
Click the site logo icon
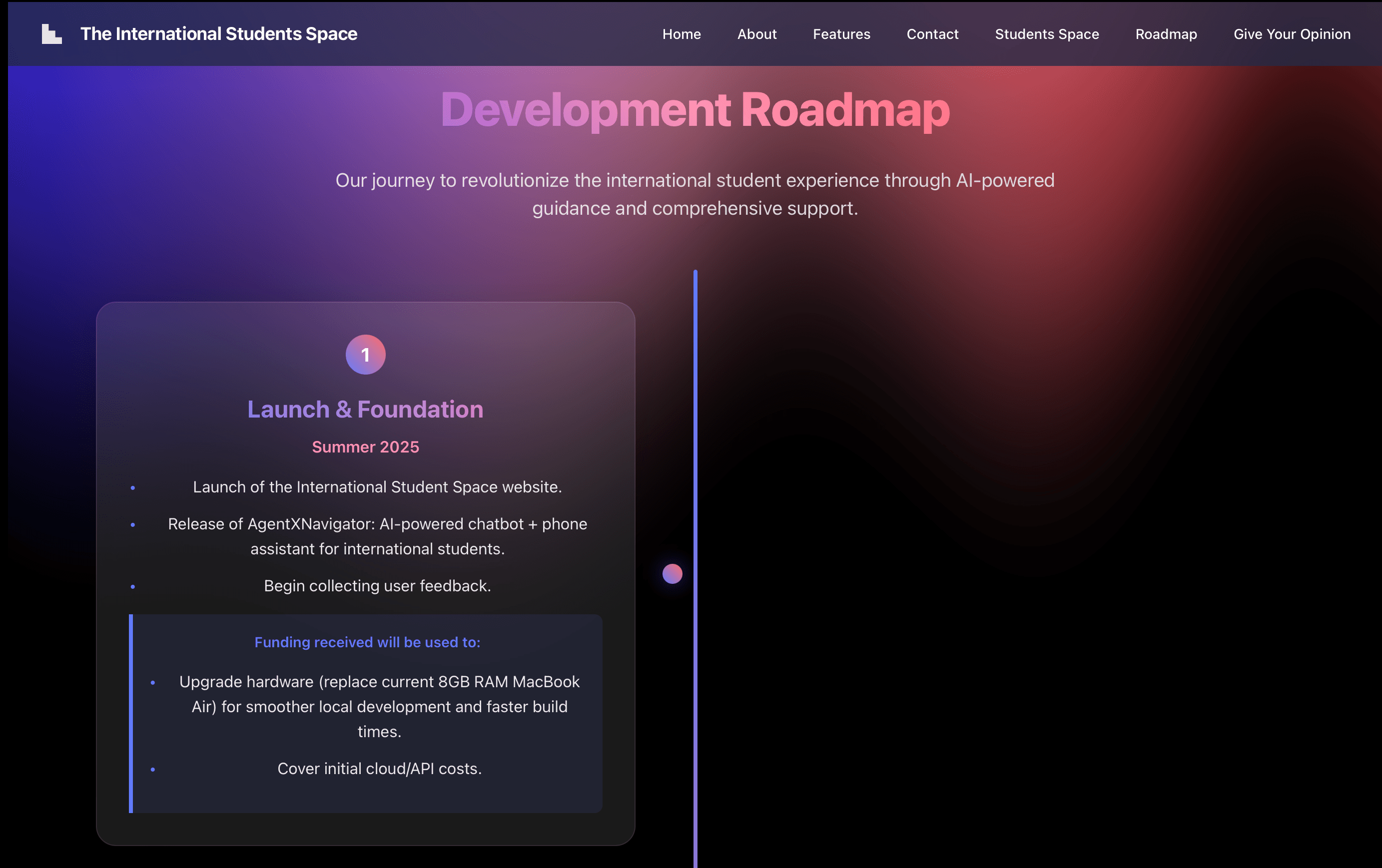point(51,34)
